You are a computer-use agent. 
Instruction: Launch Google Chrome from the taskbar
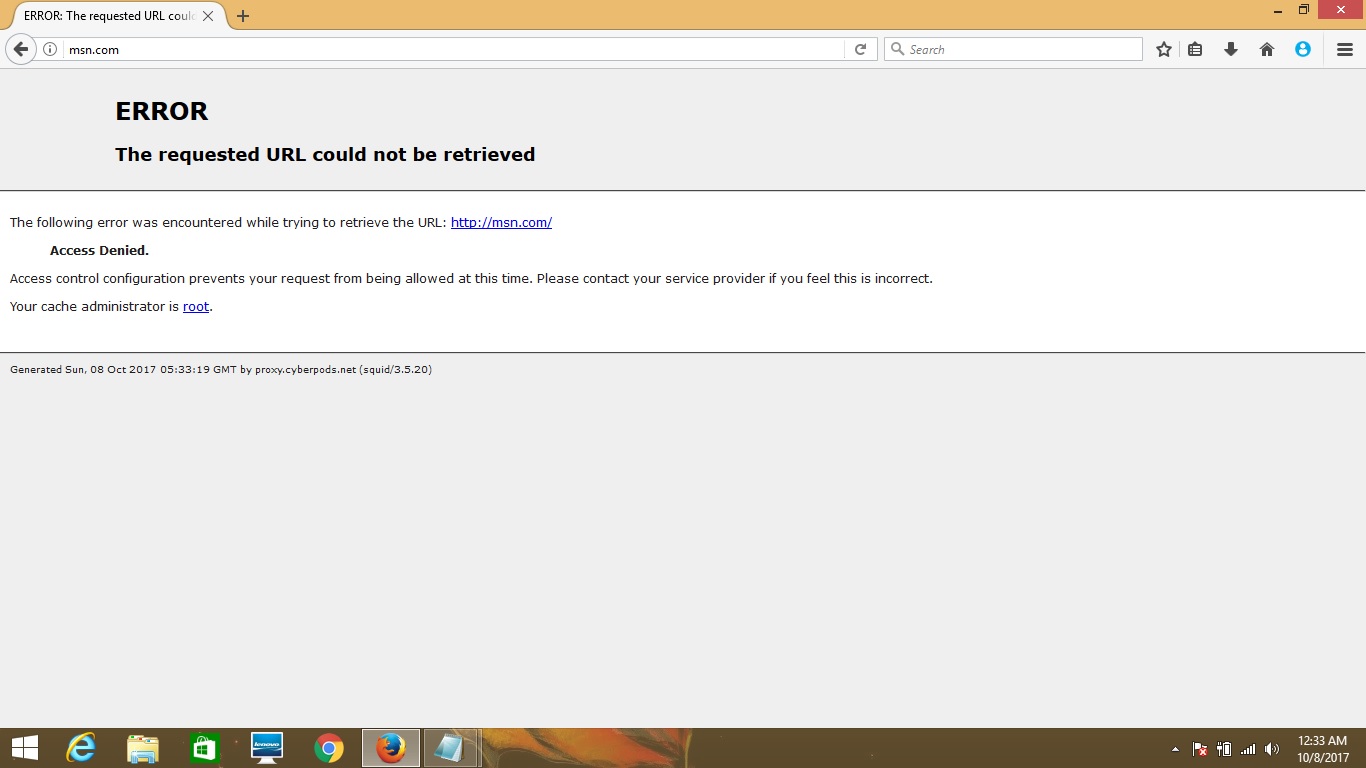pyautogui.click(x=329, y=748)
